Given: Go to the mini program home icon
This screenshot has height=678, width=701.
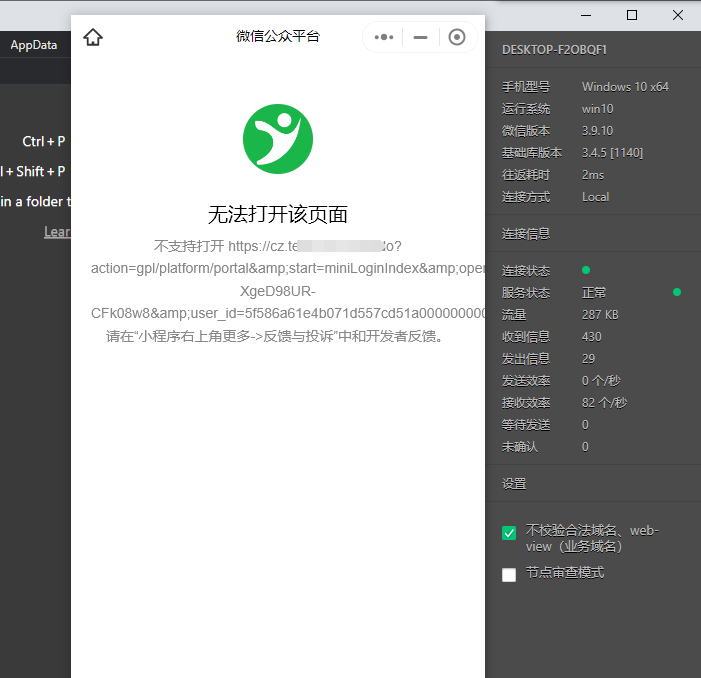Looking at the screenshot, I should tap(93, 37).
